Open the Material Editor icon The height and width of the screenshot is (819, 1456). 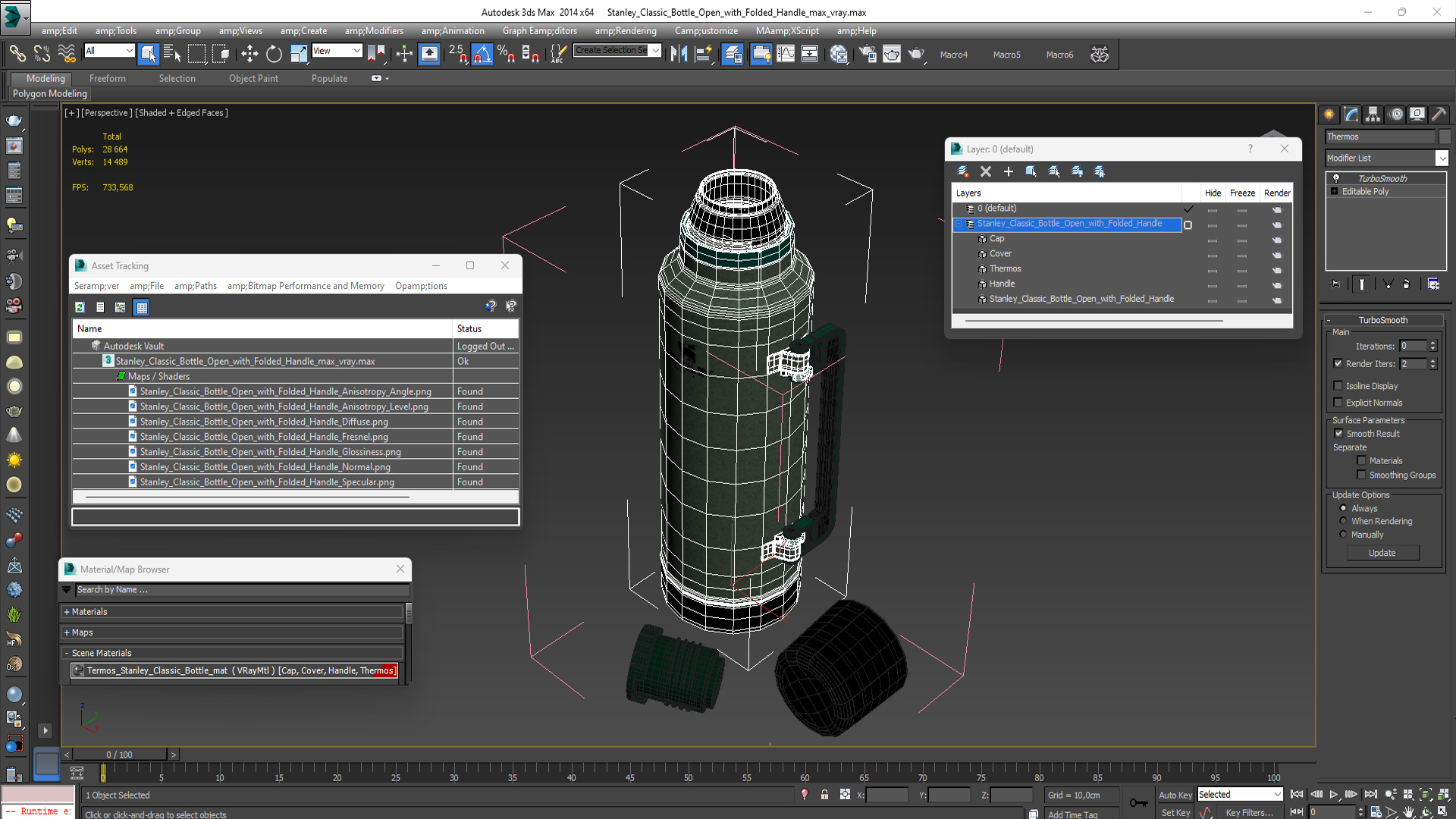tap(839, 54)
